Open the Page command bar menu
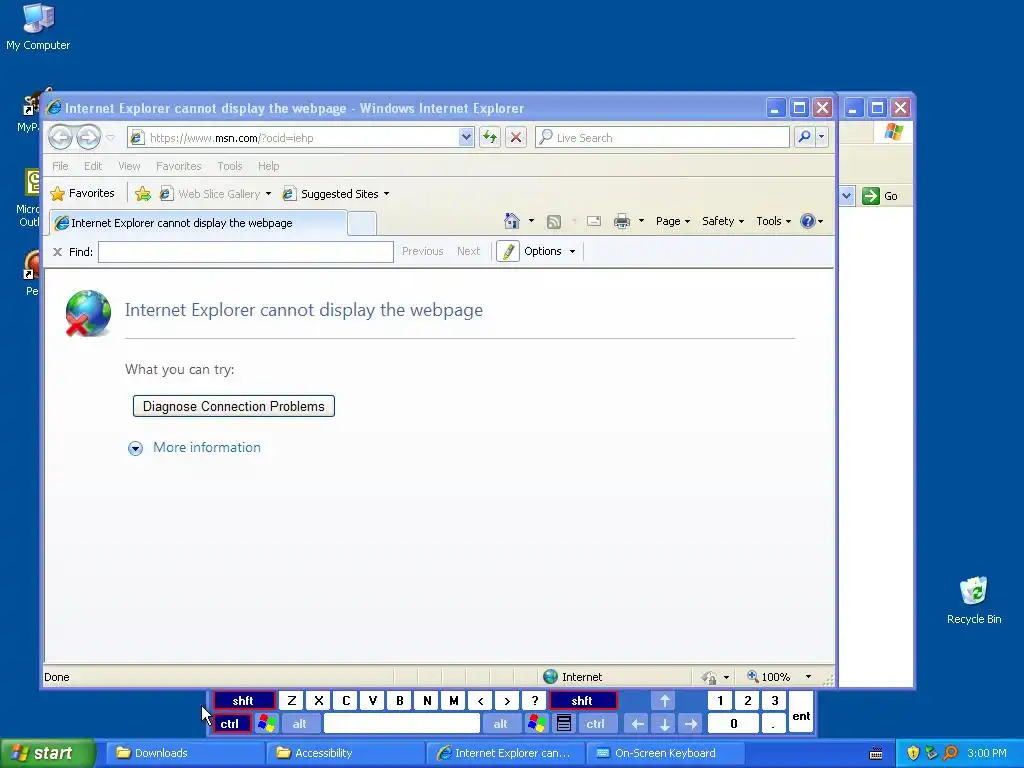The height and width of the screenshot is (768, 1024). pos(673,221)
